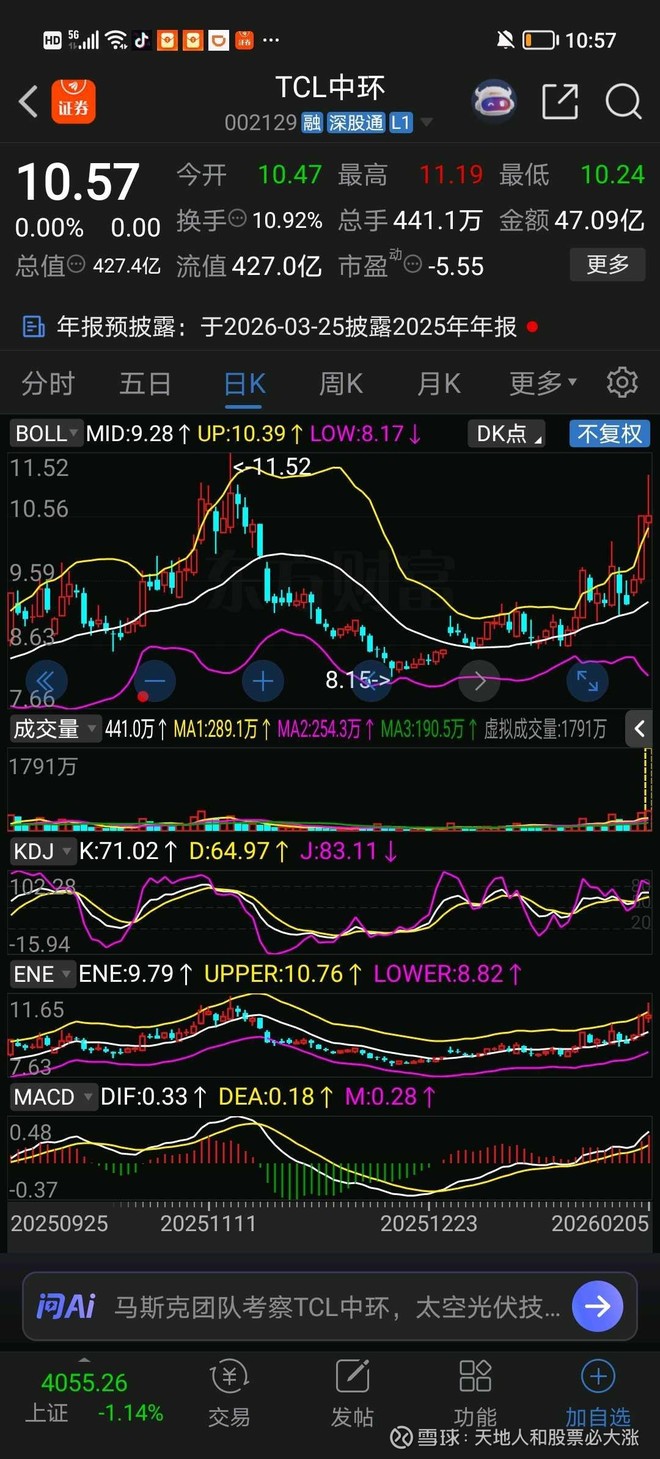
Task: Submit the AI query arrow button
Action: click(598, 1306)
